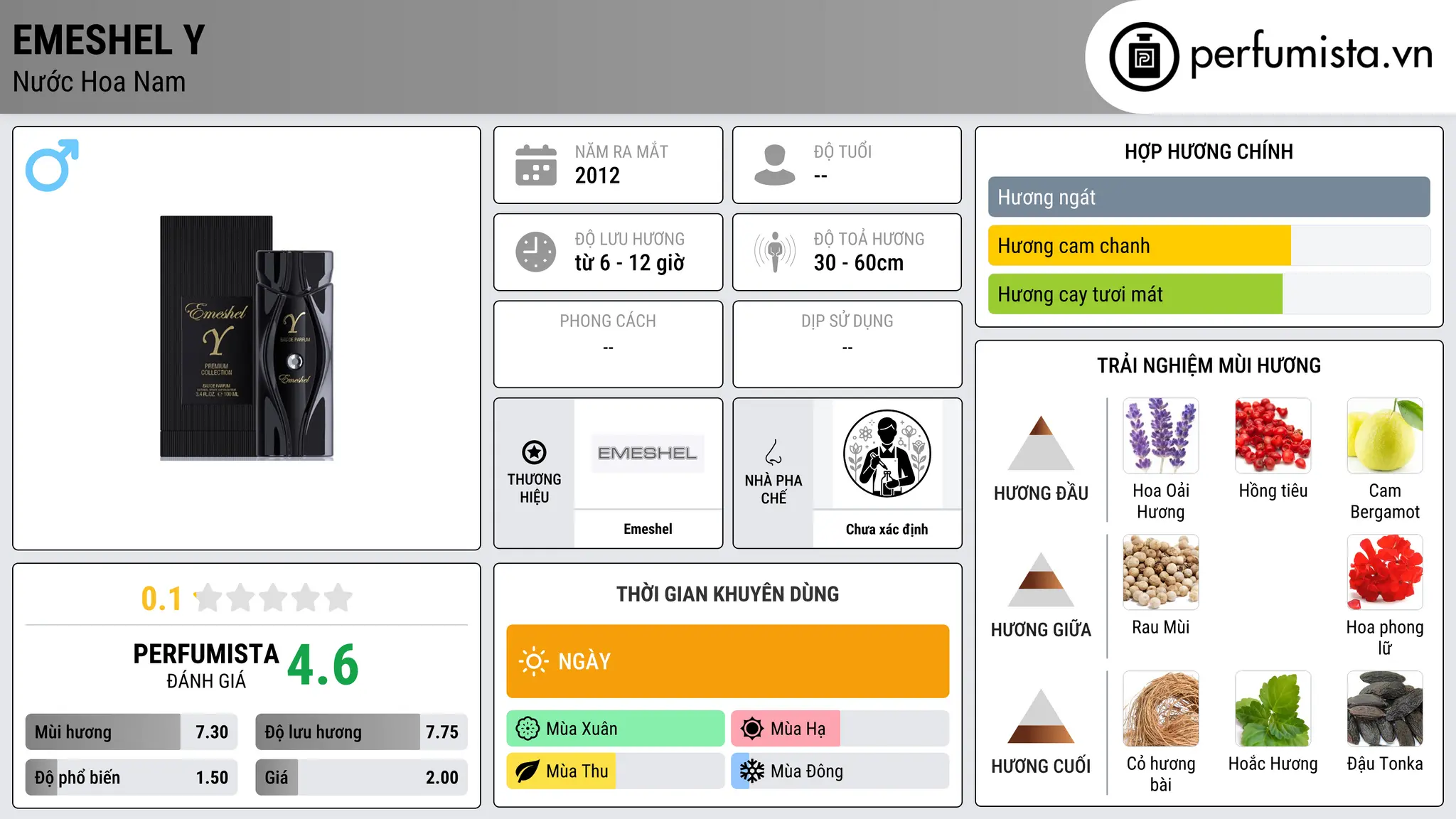Screen dimensions: 1456x819
Task: Click the perfumista.vn site name
Action: point(1311,55)
